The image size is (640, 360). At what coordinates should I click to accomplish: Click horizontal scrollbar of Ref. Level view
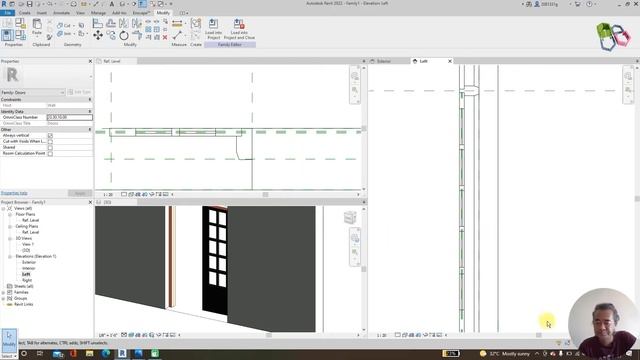point(265,195)
